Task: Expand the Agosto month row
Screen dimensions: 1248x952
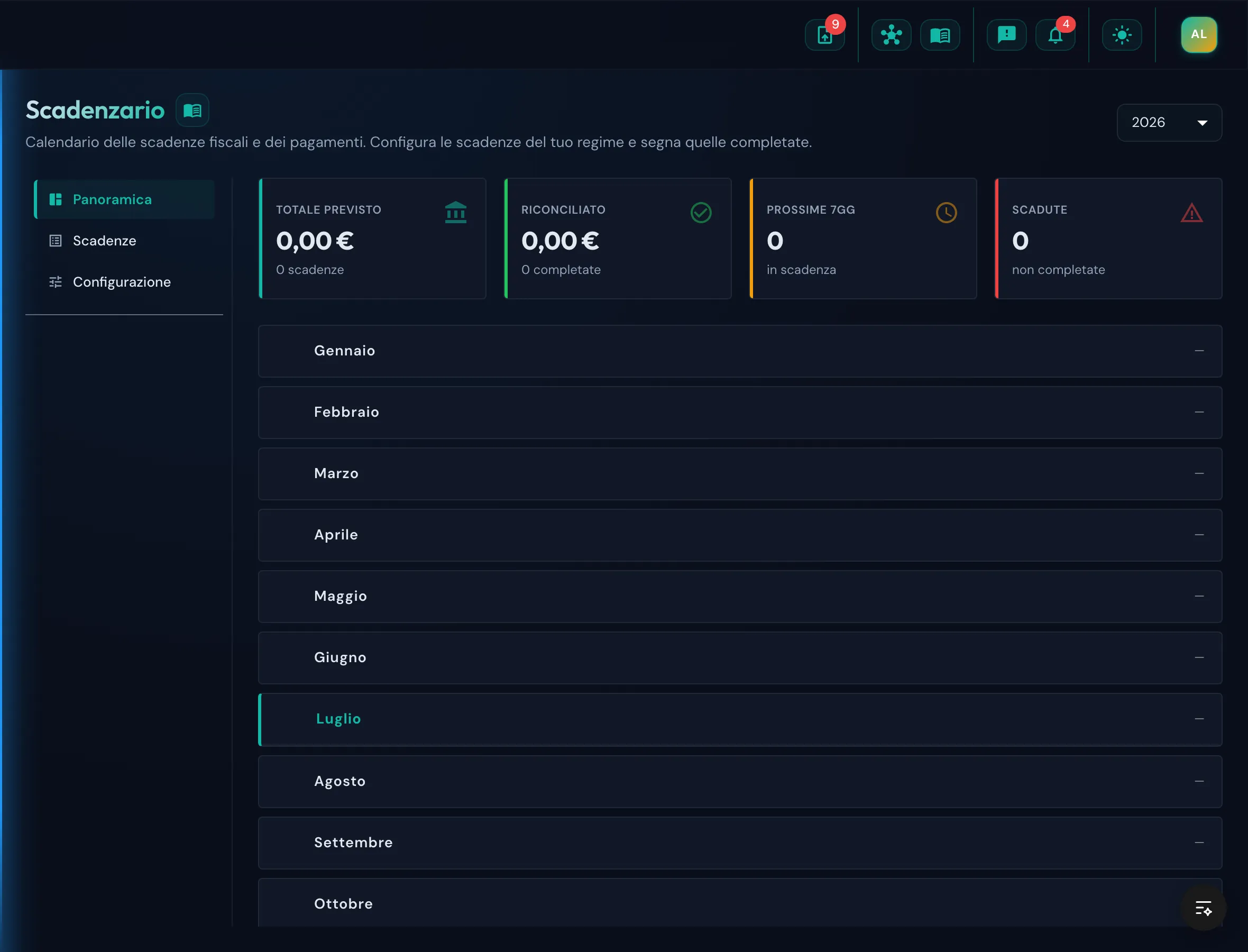Action: (x=740, y=781)
